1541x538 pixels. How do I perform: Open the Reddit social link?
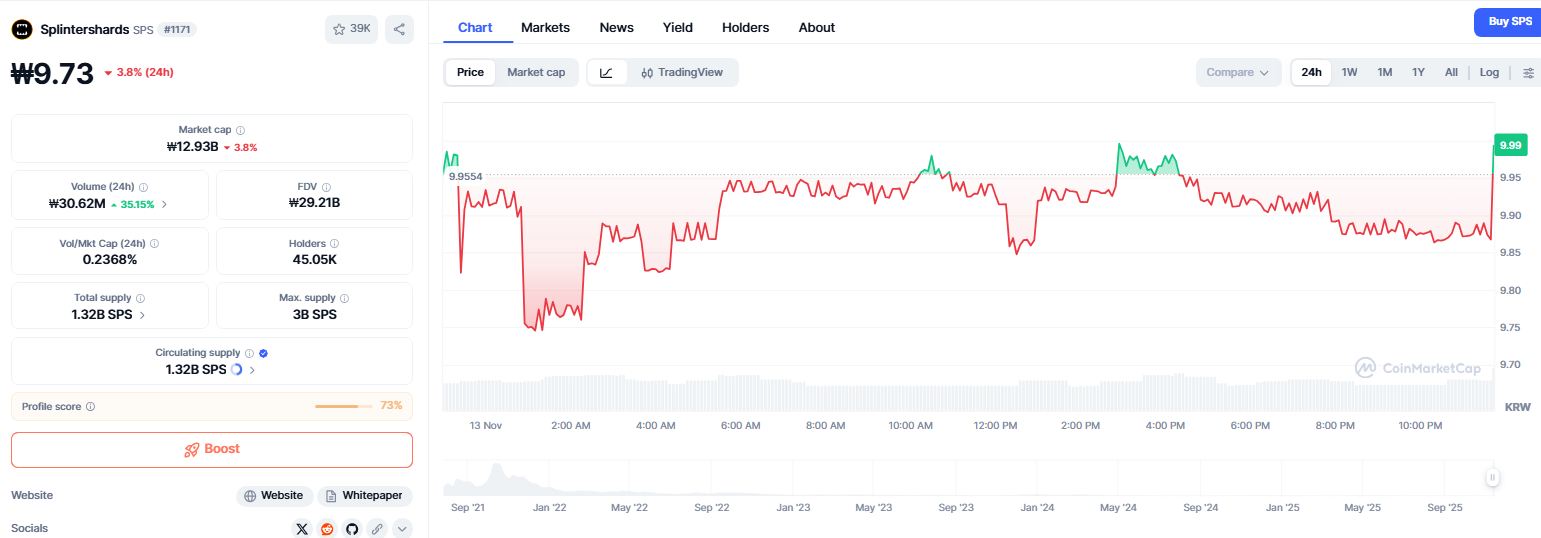pos(327,528)
